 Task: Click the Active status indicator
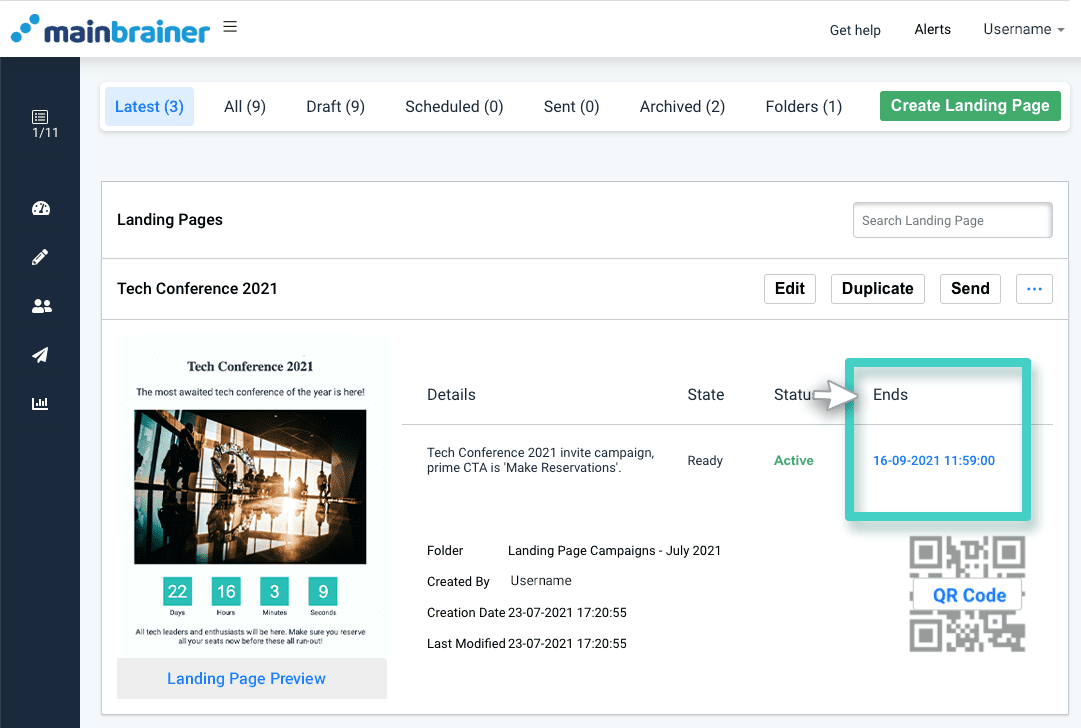tap(793, 460)
